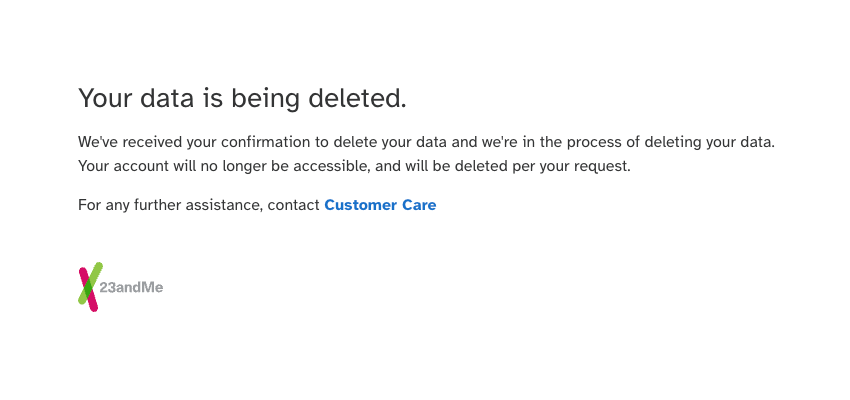Screen dimensions: 850x400
Task: Click the word 'being' in the heading
Action: pyautogui.click(x=265, y=100)
